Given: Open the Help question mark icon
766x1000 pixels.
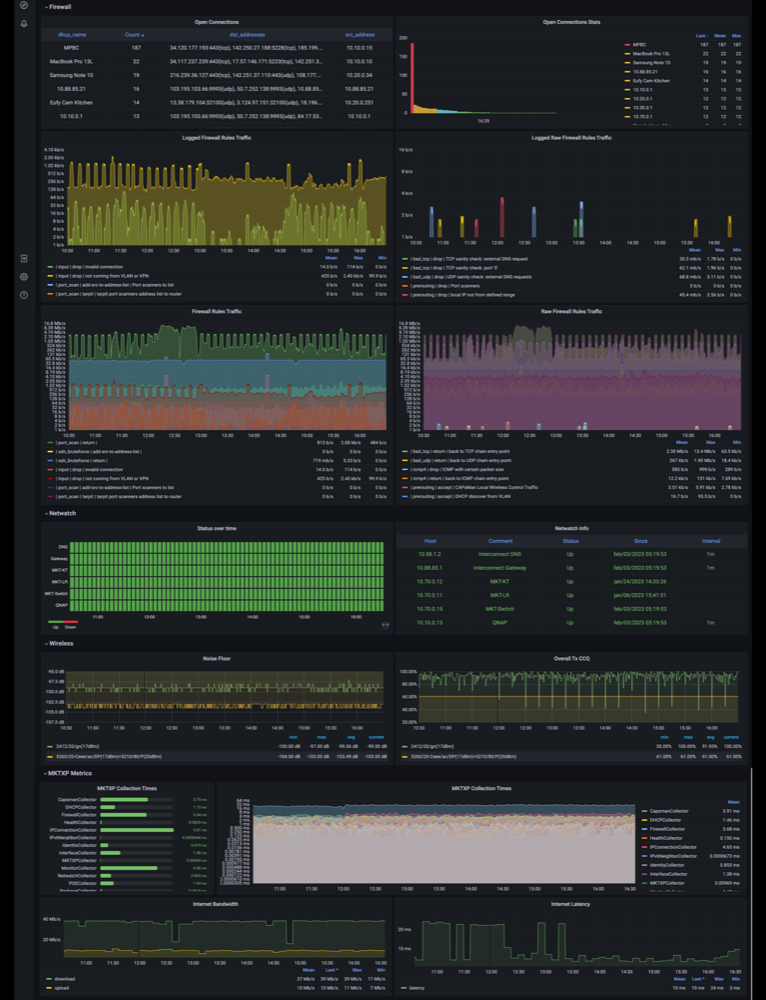Looking at the screenshot, I should (24, 295).
